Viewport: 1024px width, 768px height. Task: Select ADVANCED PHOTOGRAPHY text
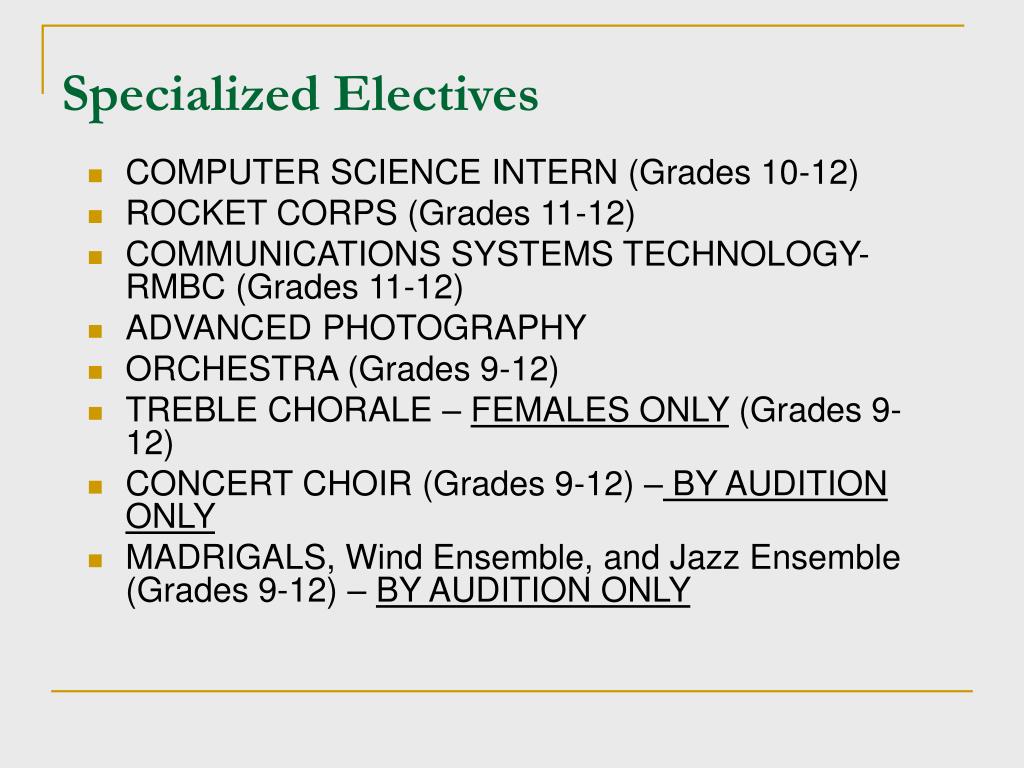click(x=356, y=327)
